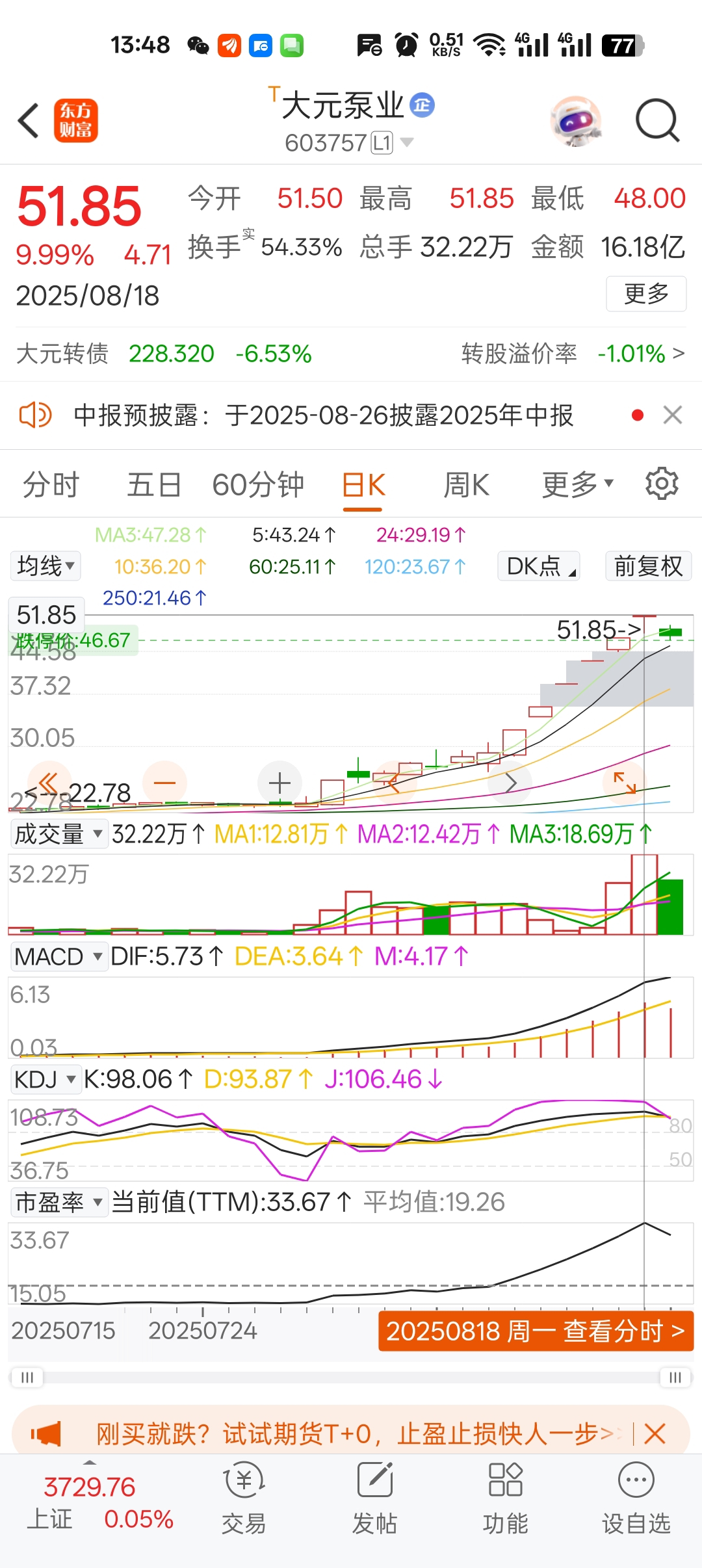
Task: Tap the MA3:47.28 moving average label
Action: tap(151, 535)
